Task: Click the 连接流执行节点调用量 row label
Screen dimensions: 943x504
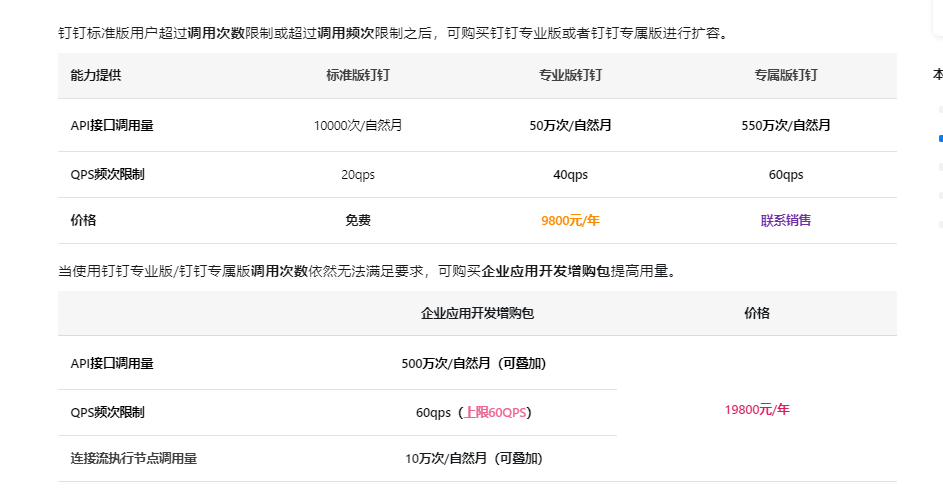Action: coord(134,458)
